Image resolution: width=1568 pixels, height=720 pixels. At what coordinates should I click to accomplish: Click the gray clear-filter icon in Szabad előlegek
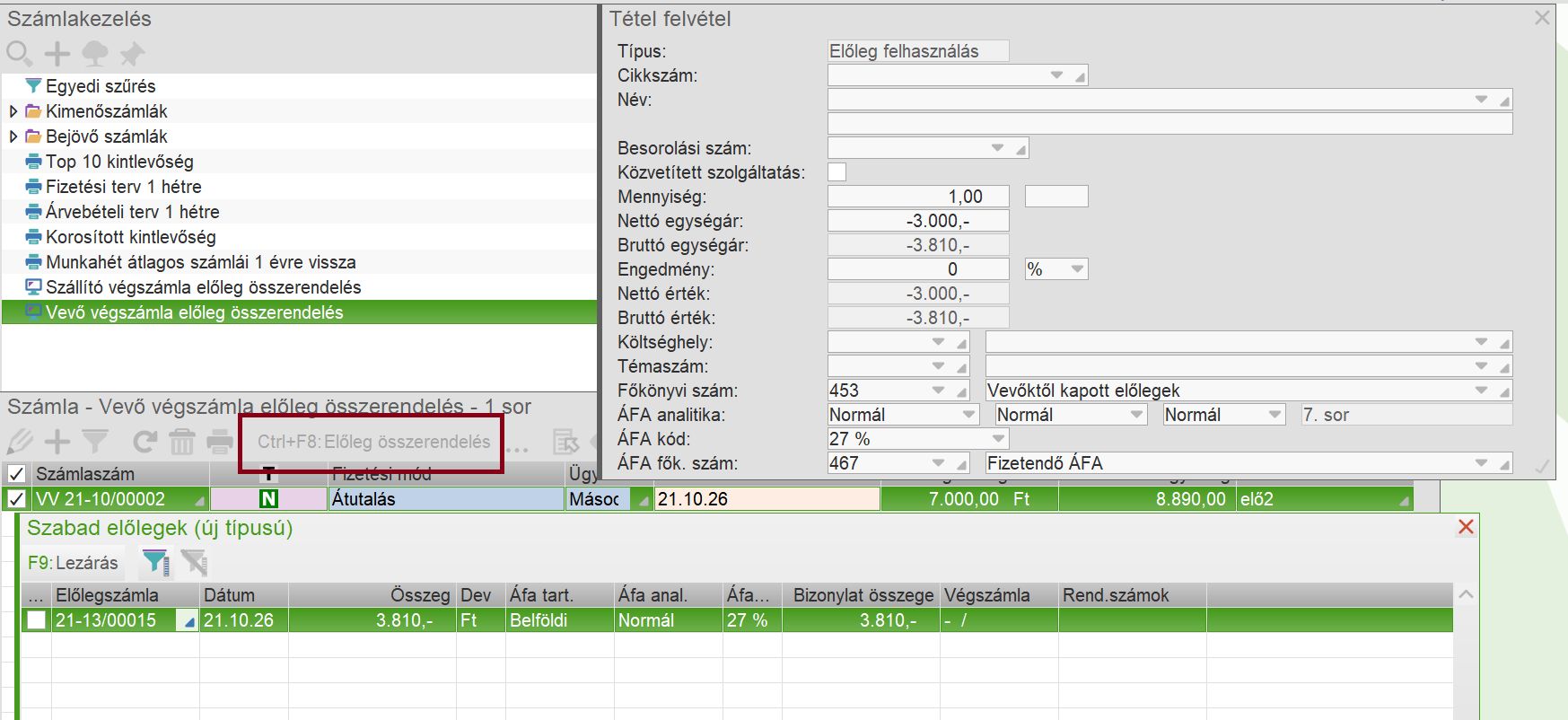[x=194, y=563]
